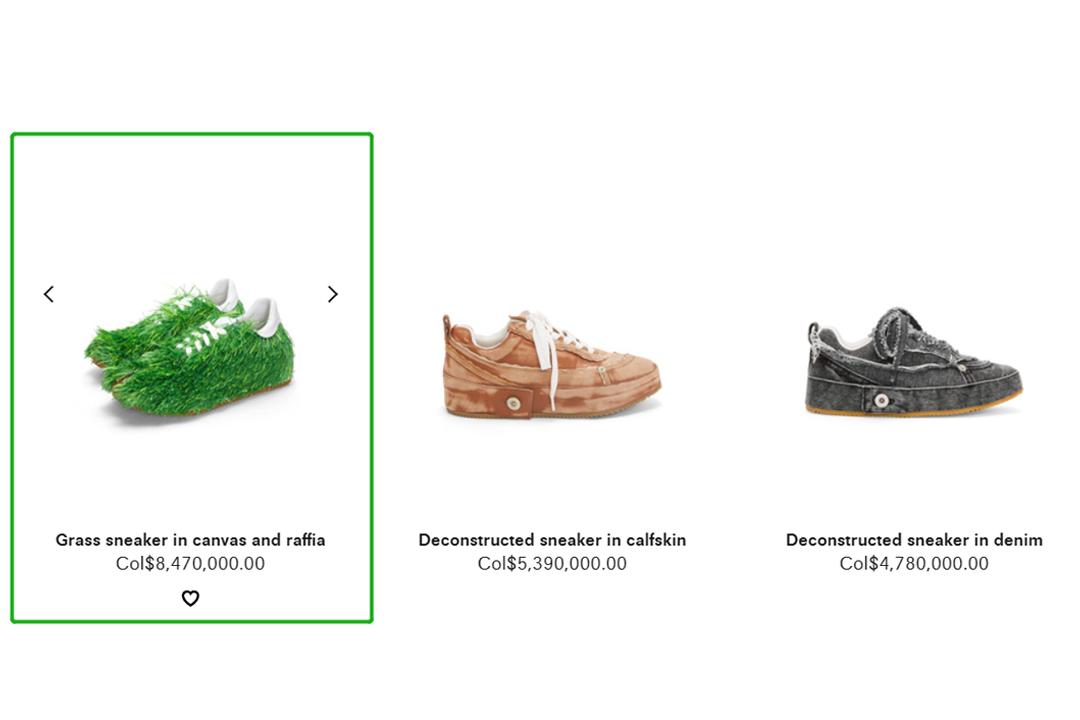This screenshot has height=720, width=1080.
Task: Select the Col$5,390,000.00 price
Action: click(x=552, y=564)
